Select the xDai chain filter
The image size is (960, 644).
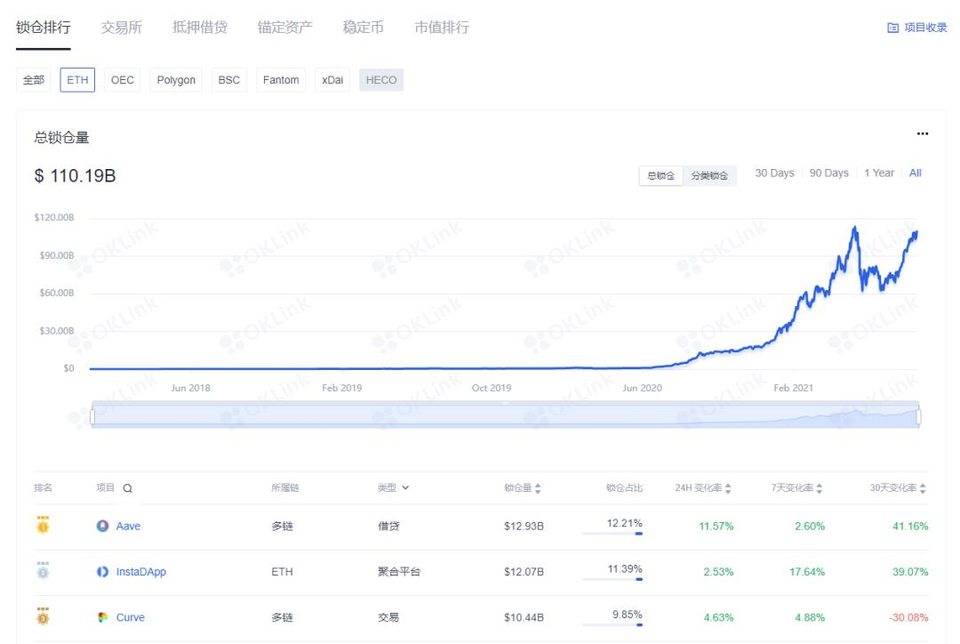(x=332, y=80)
